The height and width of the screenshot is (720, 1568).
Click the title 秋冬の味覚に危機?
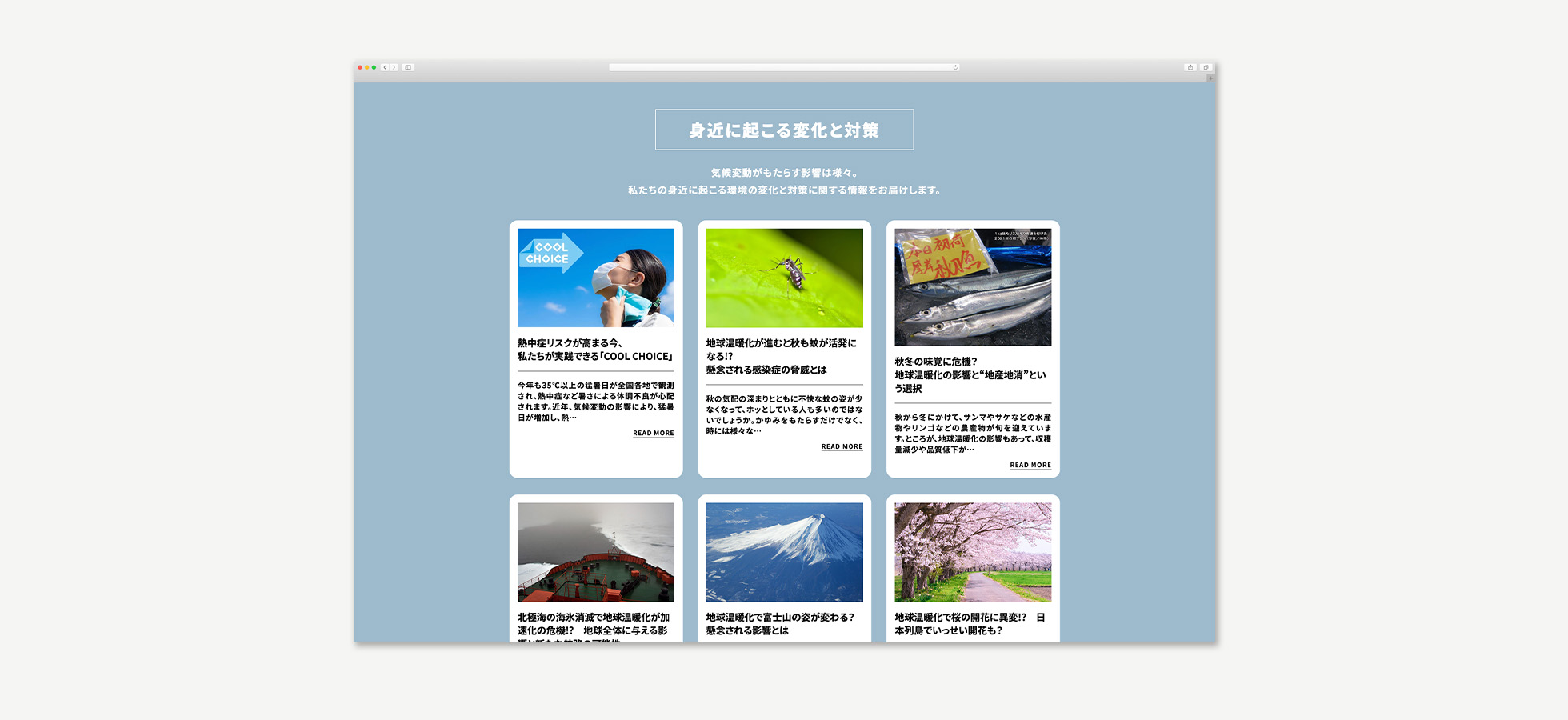point(970,375)
